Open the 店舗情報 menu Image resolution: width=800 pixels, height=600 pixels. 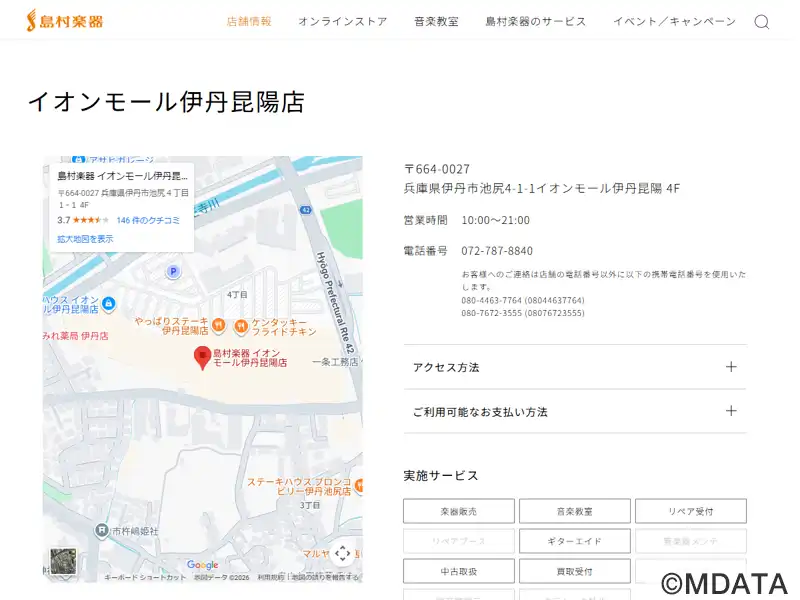pyautogui.click(x=249, y=21)
